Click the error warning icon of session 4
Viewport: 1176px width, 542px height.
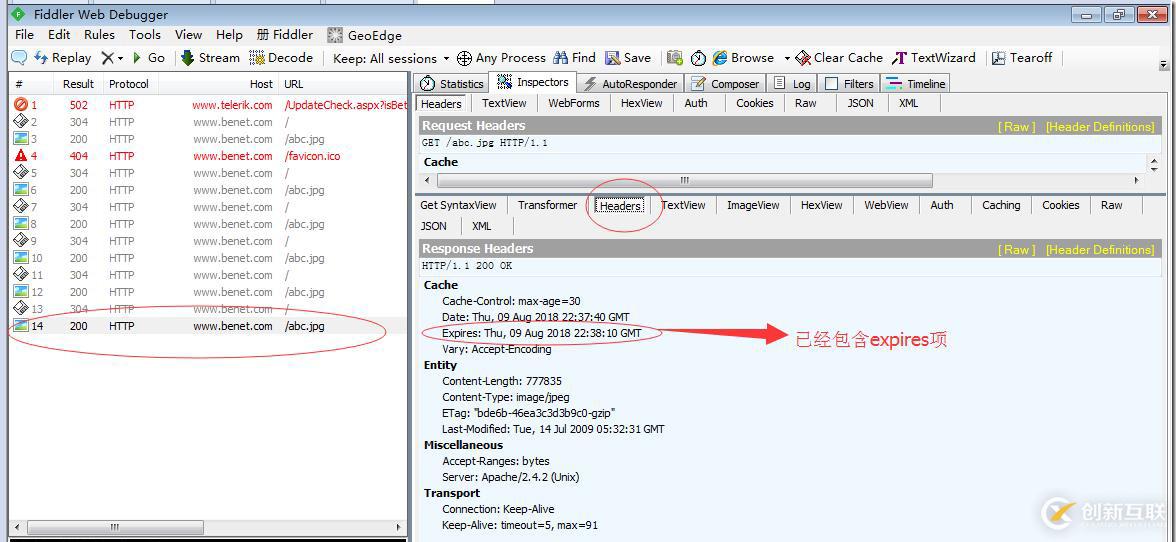point(20,156)
